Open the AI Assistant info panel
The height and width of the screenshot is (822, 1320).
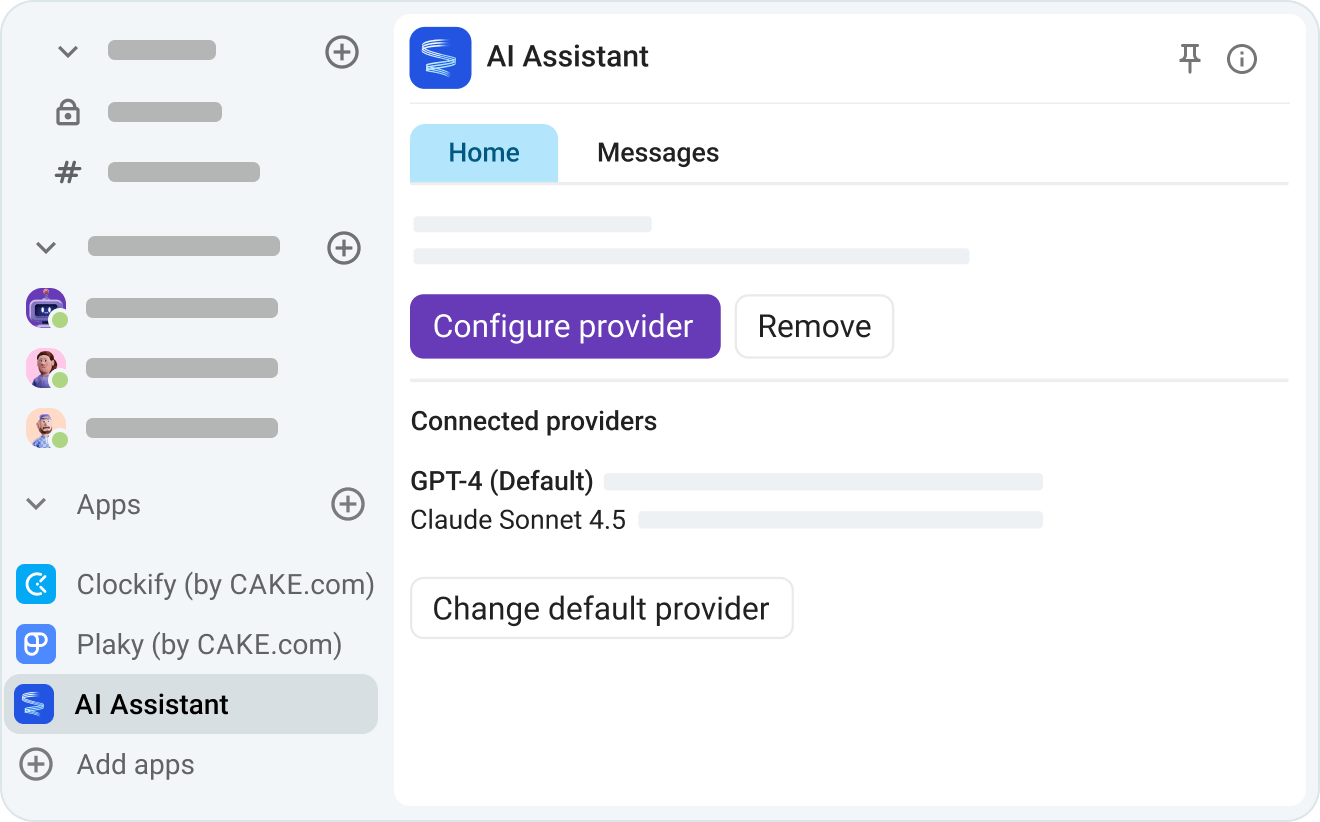pos(1242,59)
